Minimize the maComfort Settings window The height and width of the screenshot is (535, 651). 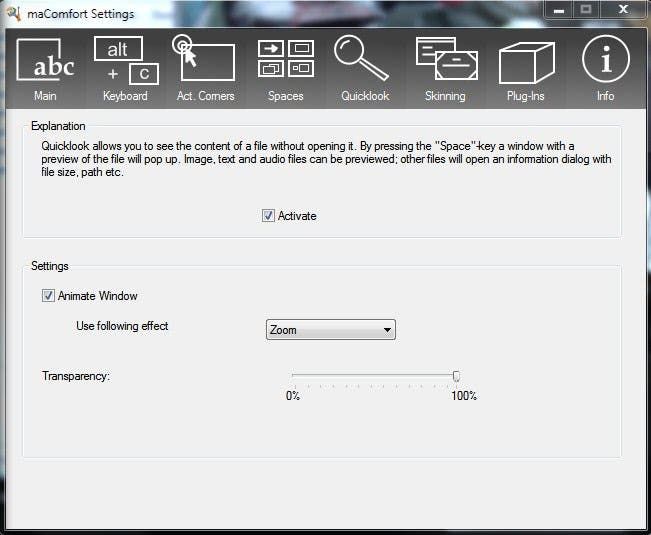pyautogui.click(x=559, y=10)
